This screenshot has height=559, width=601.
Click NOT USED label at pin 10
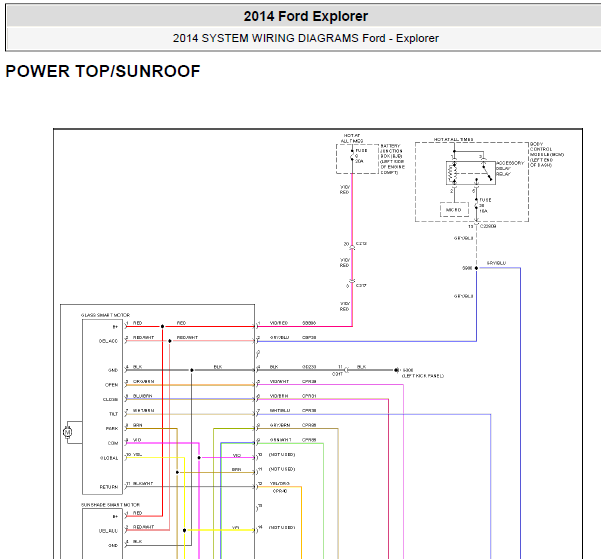click(282, 455)
